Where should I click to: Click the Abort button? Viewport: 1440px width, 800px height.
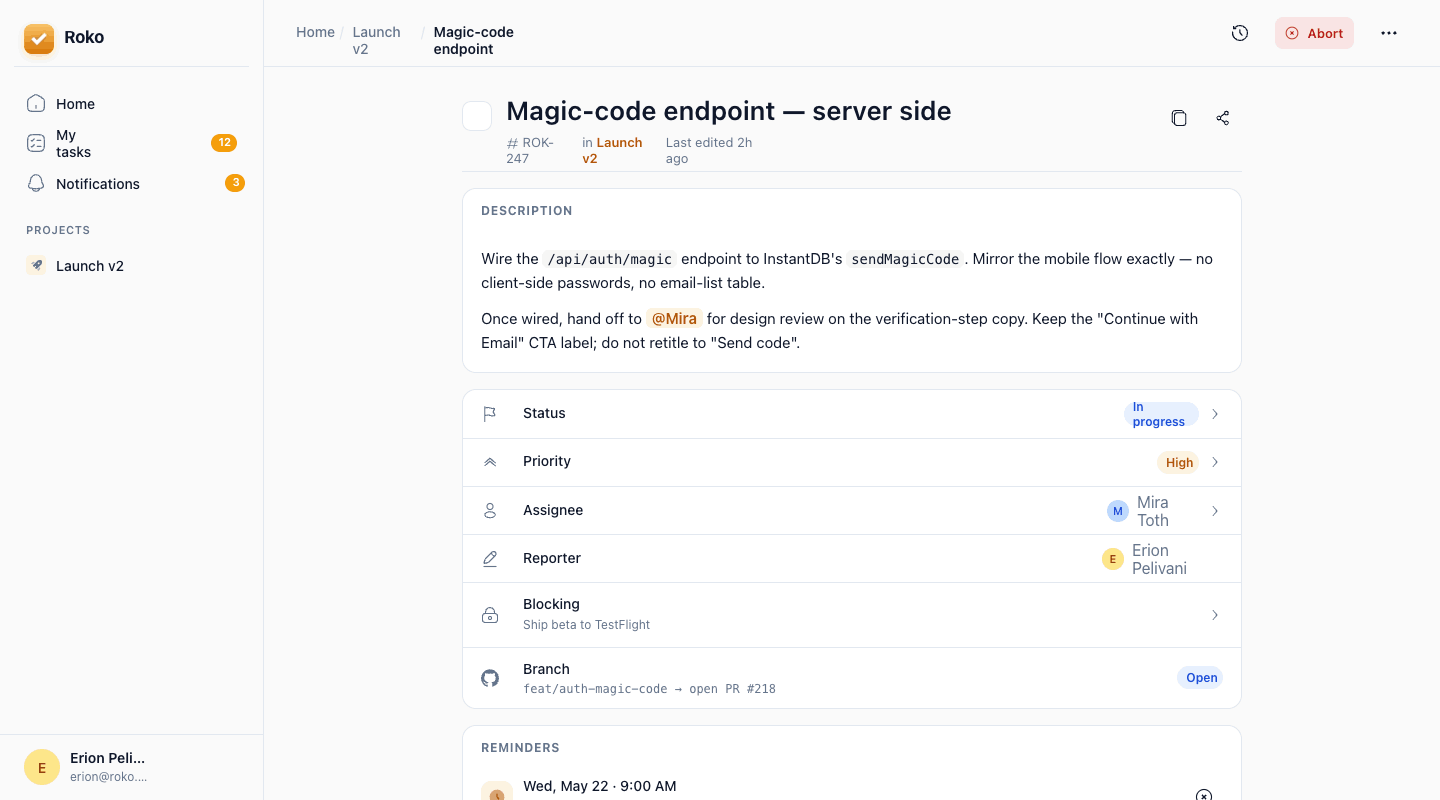tap(1314, 33)
